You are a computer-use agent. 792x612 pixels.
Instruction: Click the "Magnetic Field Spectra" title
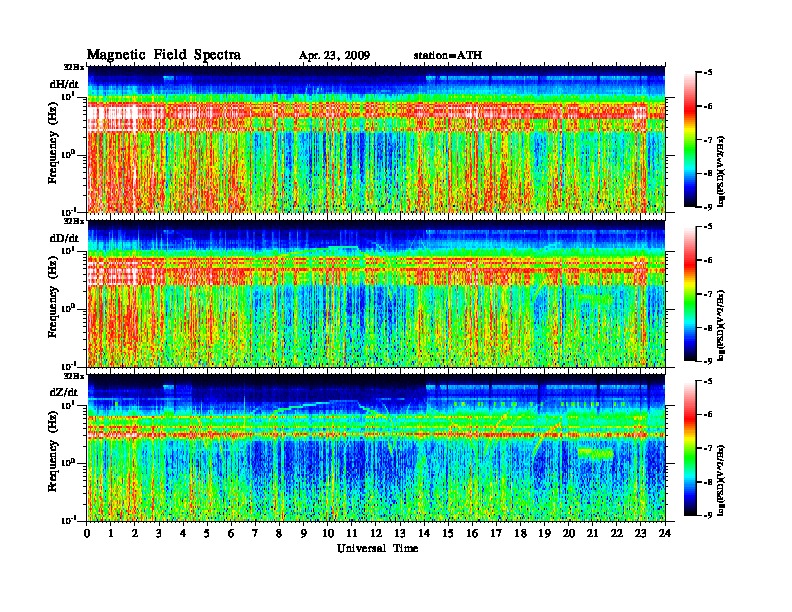coord(164,55)
